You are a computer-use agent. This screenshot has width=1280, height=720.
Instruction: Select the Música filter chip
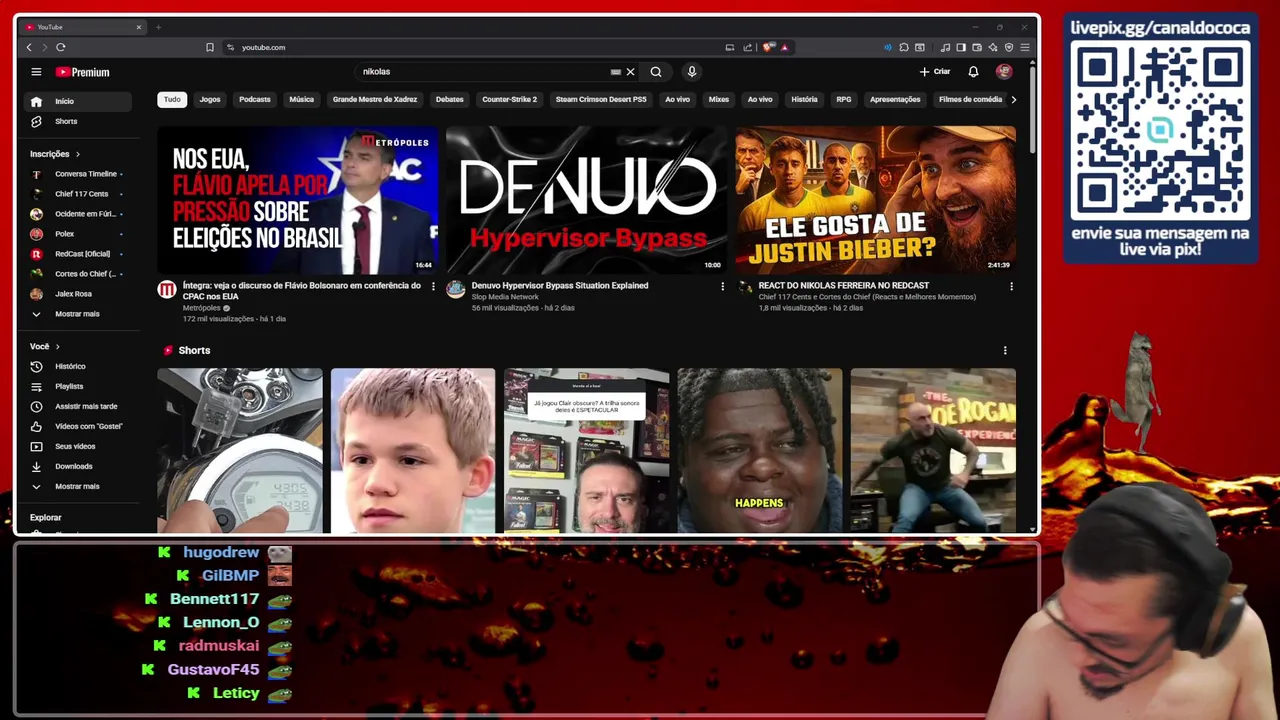click(302, 99)
